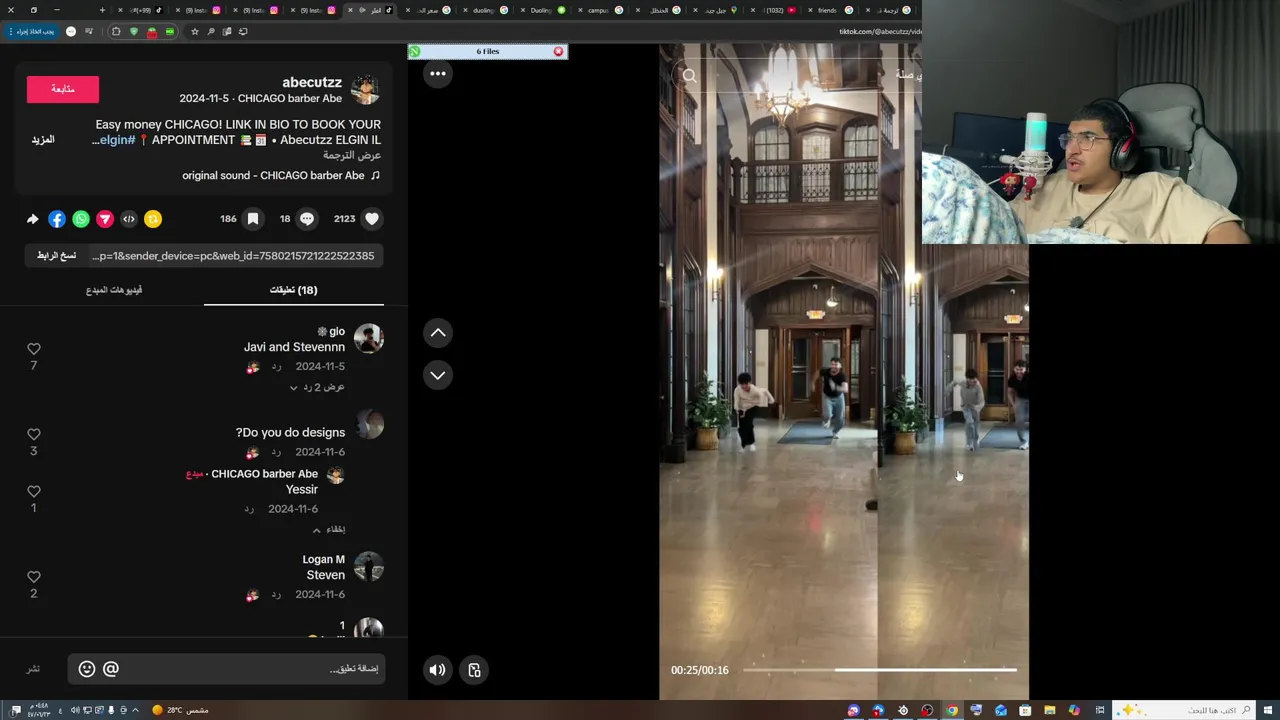Click the abecutzz profile avatar

click(x=365, y=90)
